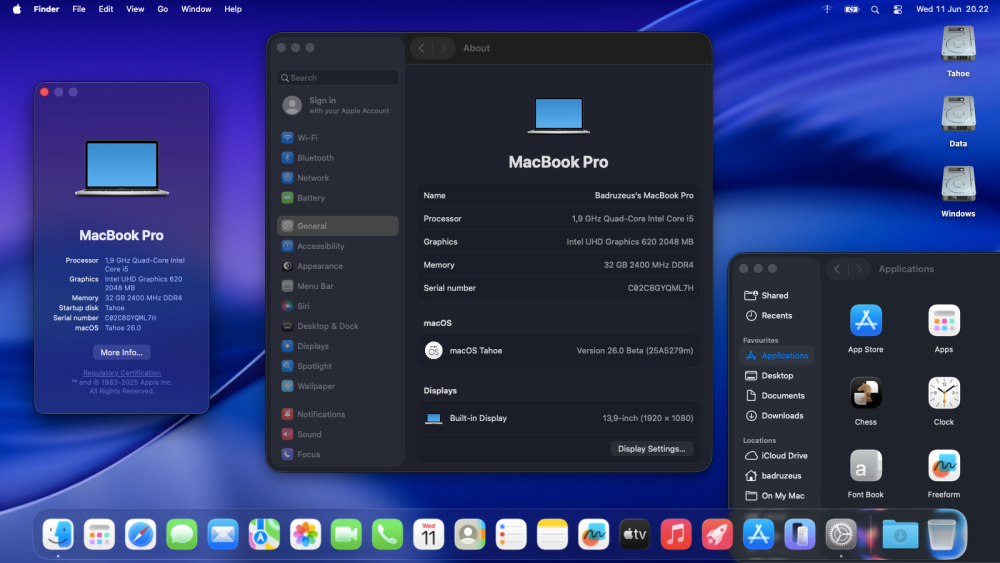Go forward in System Settings
1000x563 pixels.
click(x=443, y=48)
